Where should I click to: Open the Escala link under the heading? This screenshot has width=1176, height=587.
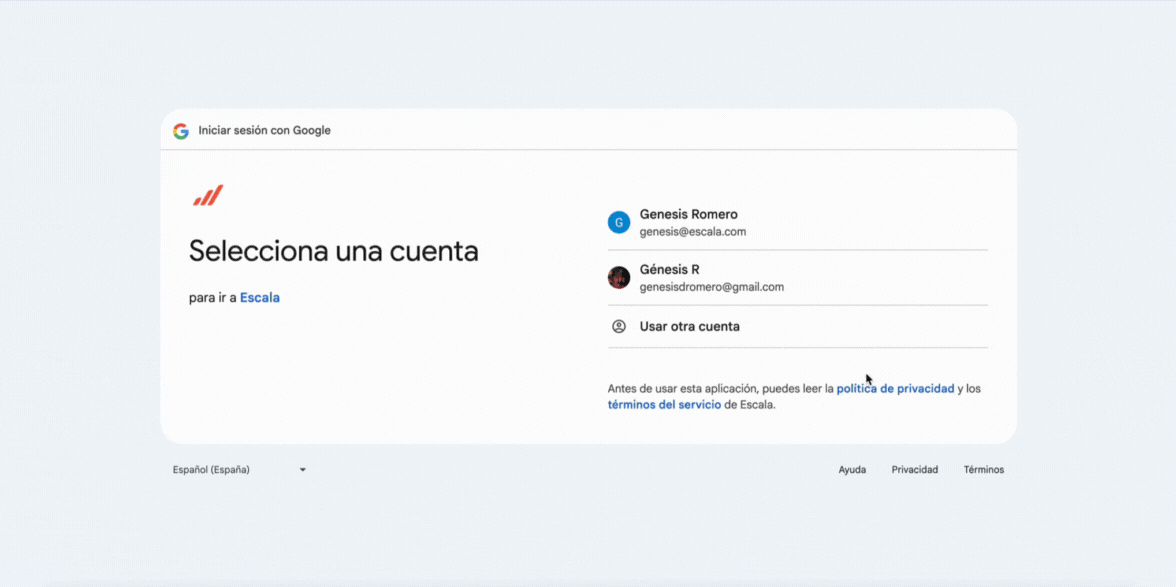tap(259, 298)
